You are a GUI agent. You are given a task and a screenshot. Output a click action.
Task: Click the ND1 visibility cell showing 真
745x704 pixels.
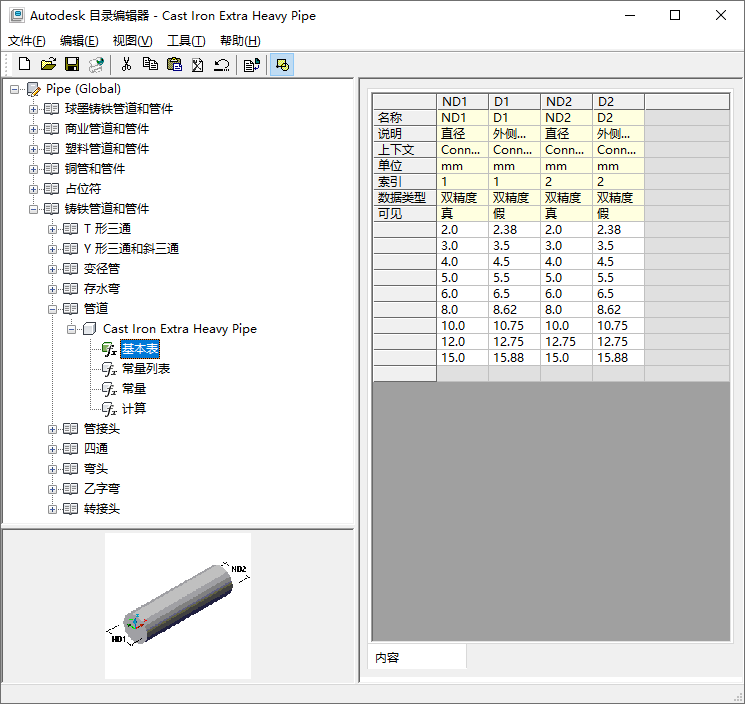(x=462, y=214)
